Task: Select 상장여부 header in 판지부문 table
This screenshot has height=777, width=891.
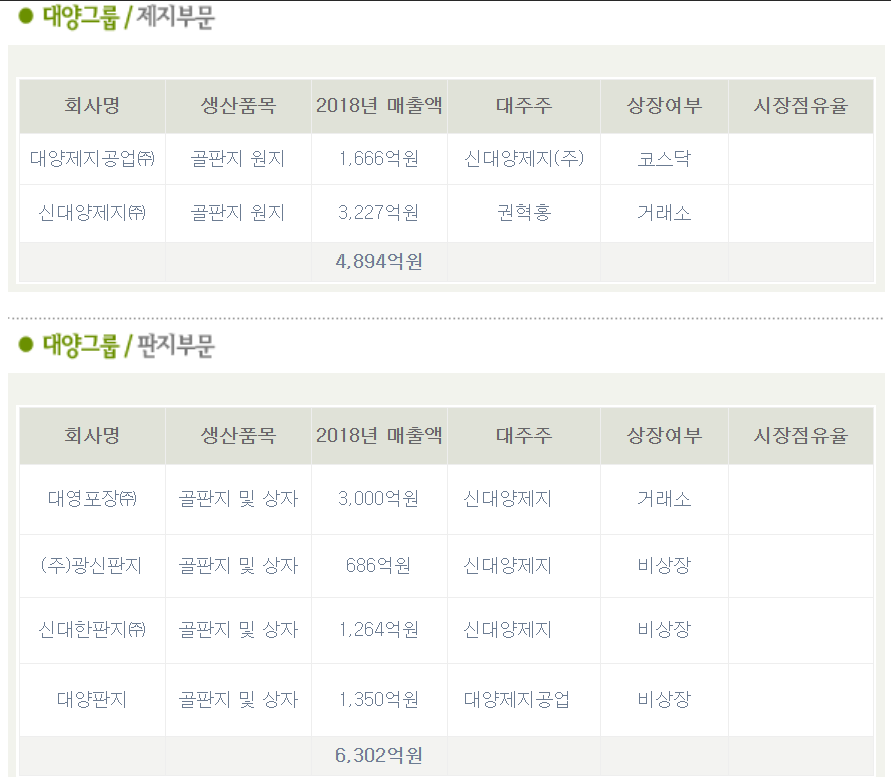Action: click(x=664, y=436)
